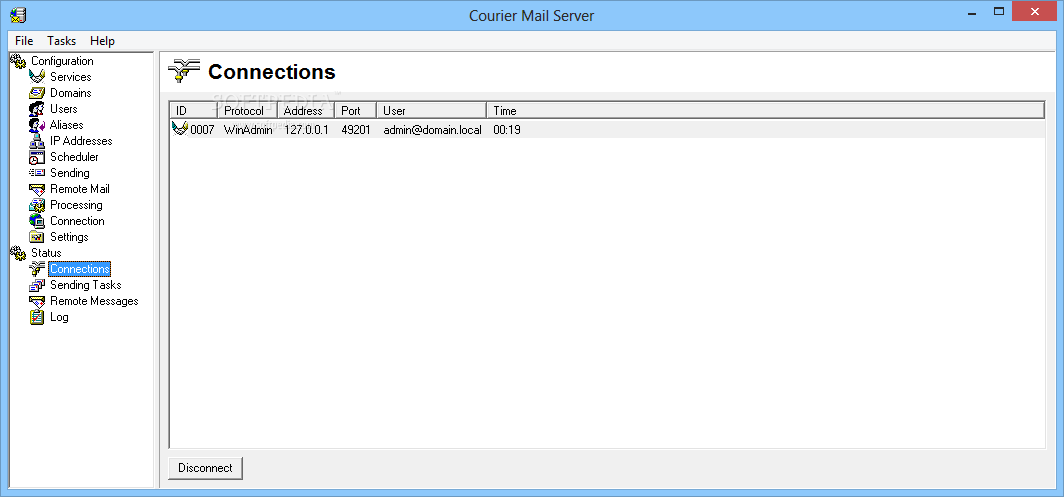Select Processing in the tree
This screenshot has width=1064, height=497.
[76, 205]
